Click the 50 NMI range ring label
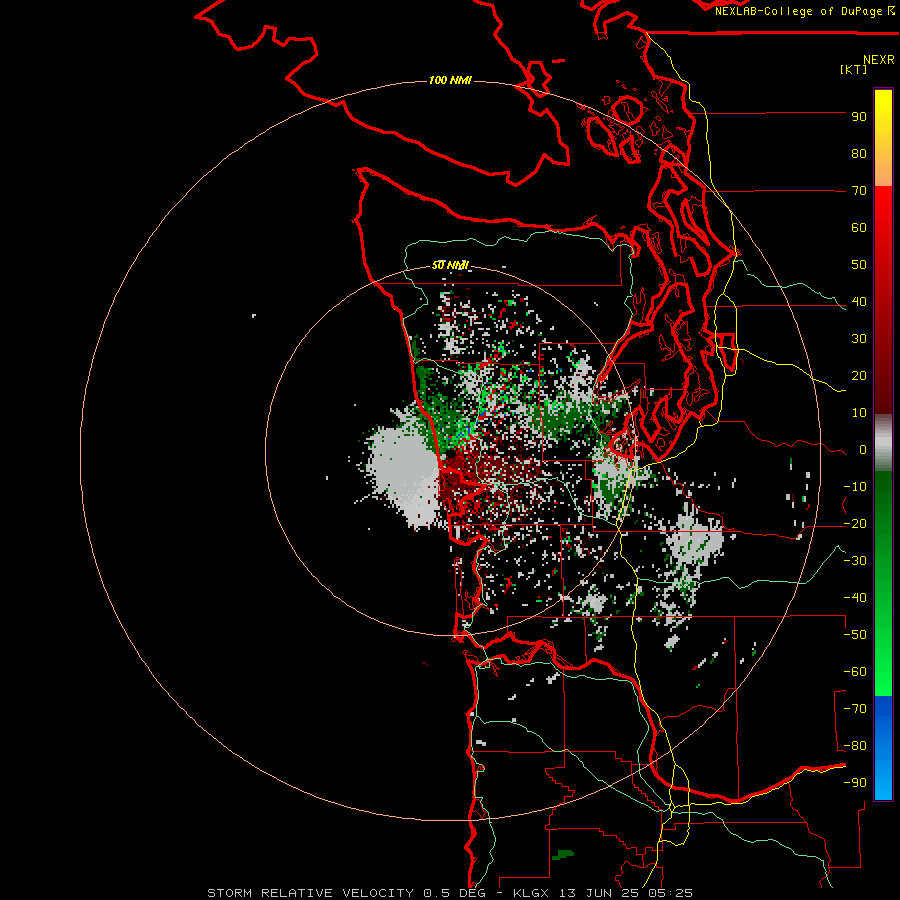The image size is (900, 900). (x=450, y=265)
